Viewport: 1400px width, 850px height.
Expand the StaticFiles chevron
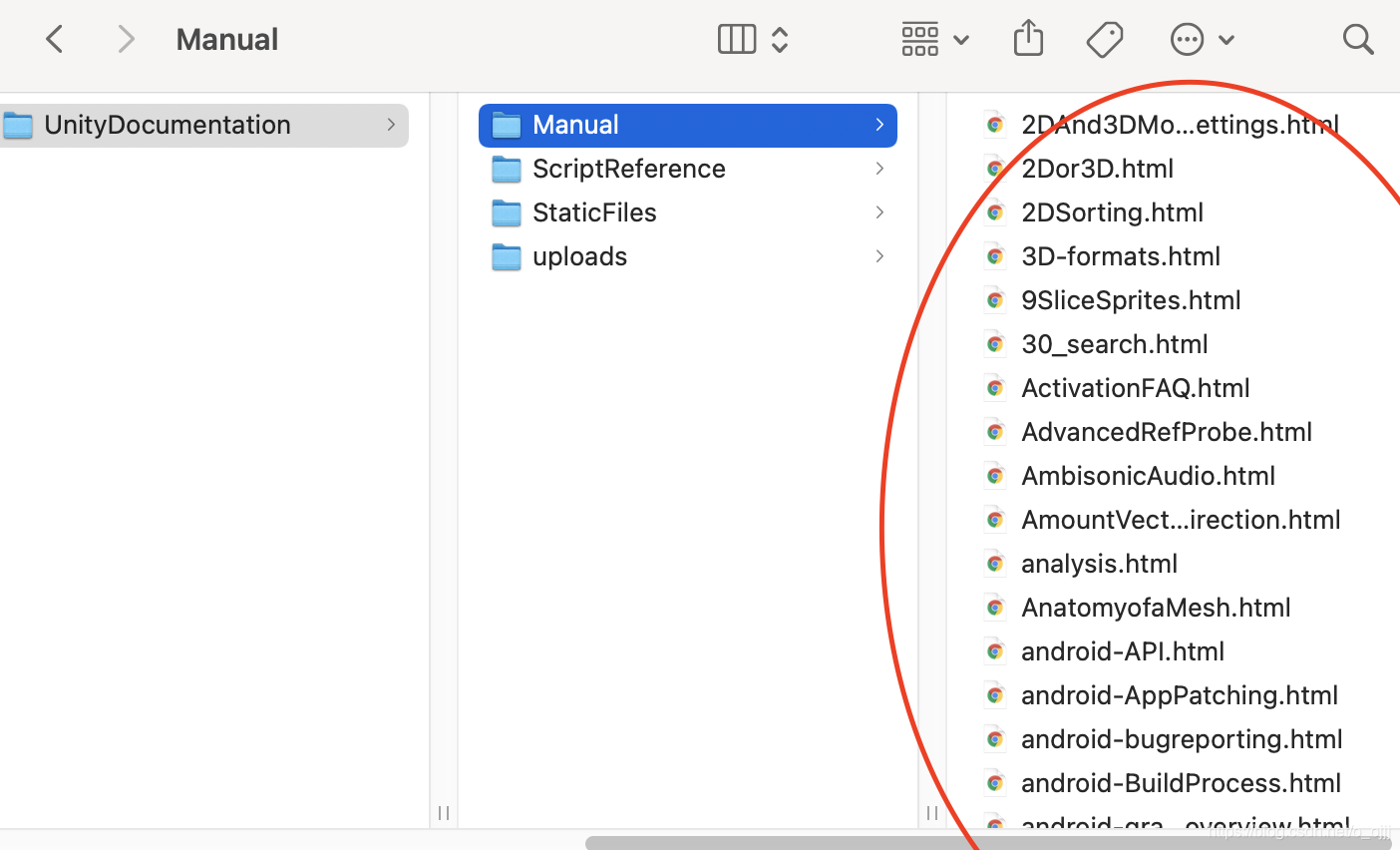(879, 212)
